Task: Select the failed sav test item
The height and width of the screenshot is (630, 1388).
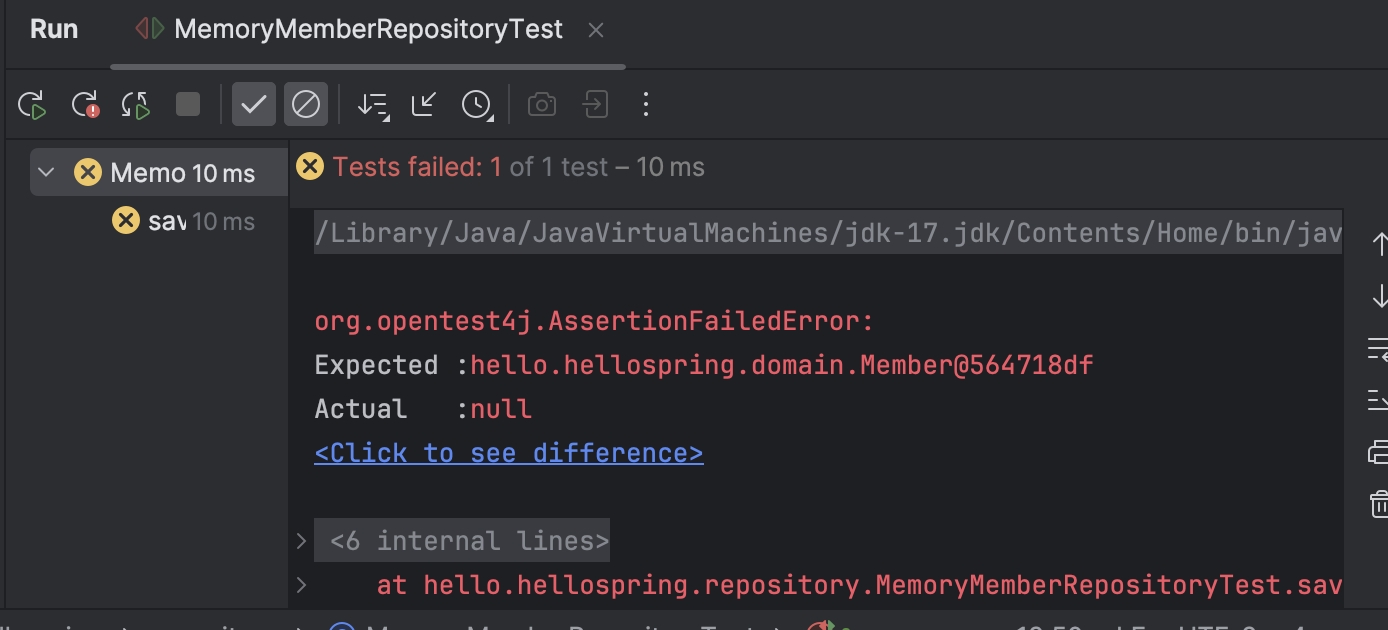Action: pos(166,221)
